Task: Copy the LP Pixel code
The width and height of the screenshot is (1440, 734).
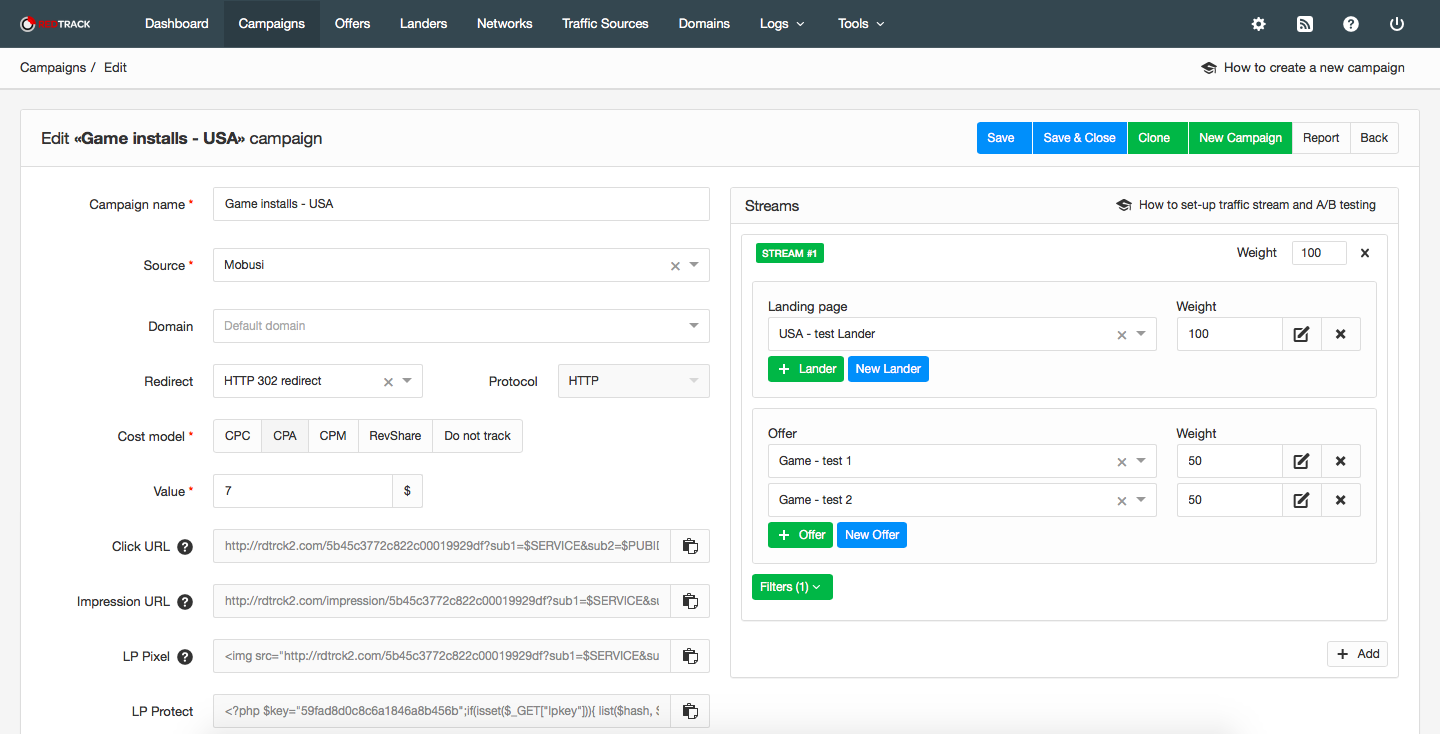Action: click(x=690, y=657)
